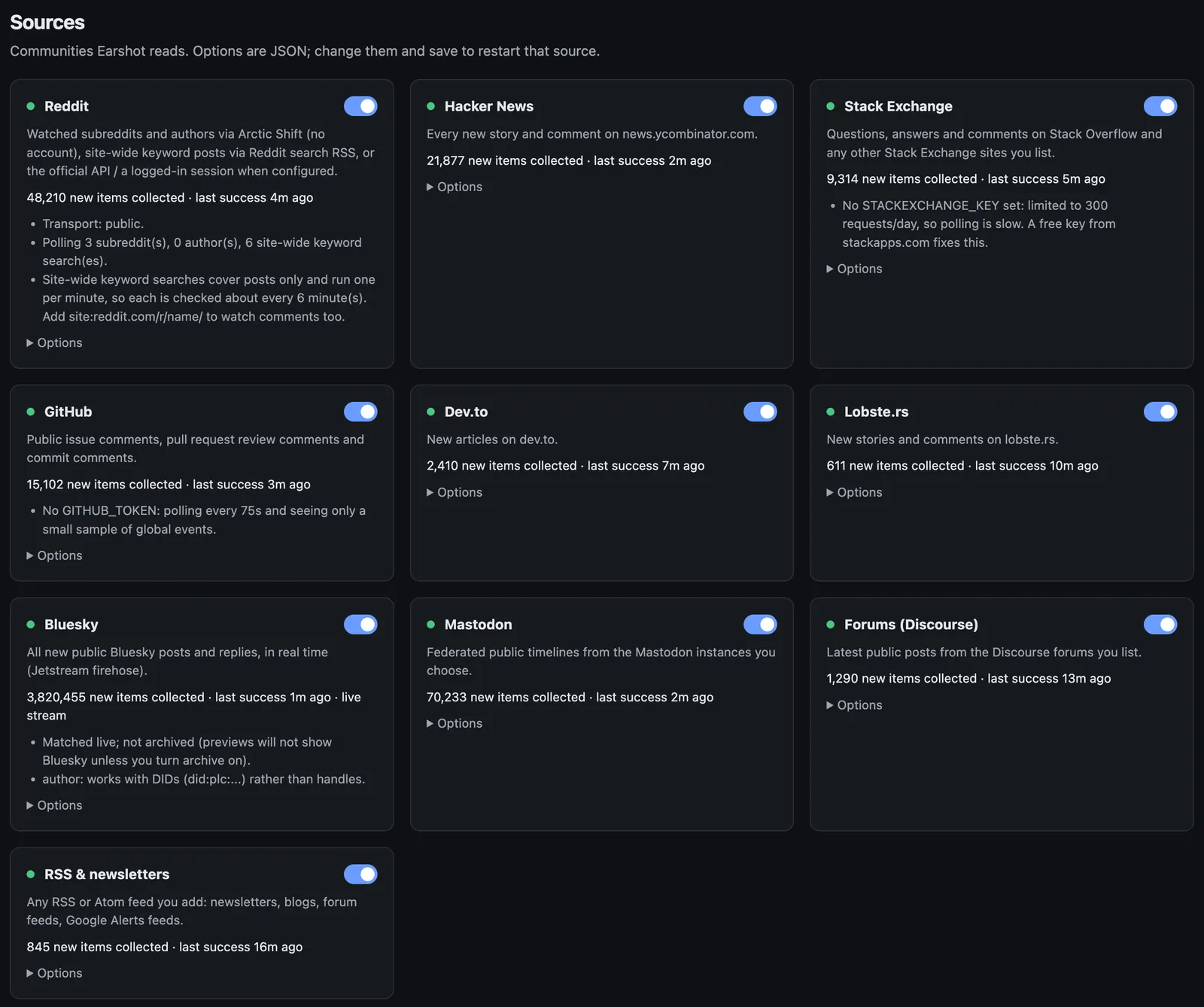Click the status indicator dot beside Lobste.rs
This screenshot has width=1204, height=1007.
831,412
